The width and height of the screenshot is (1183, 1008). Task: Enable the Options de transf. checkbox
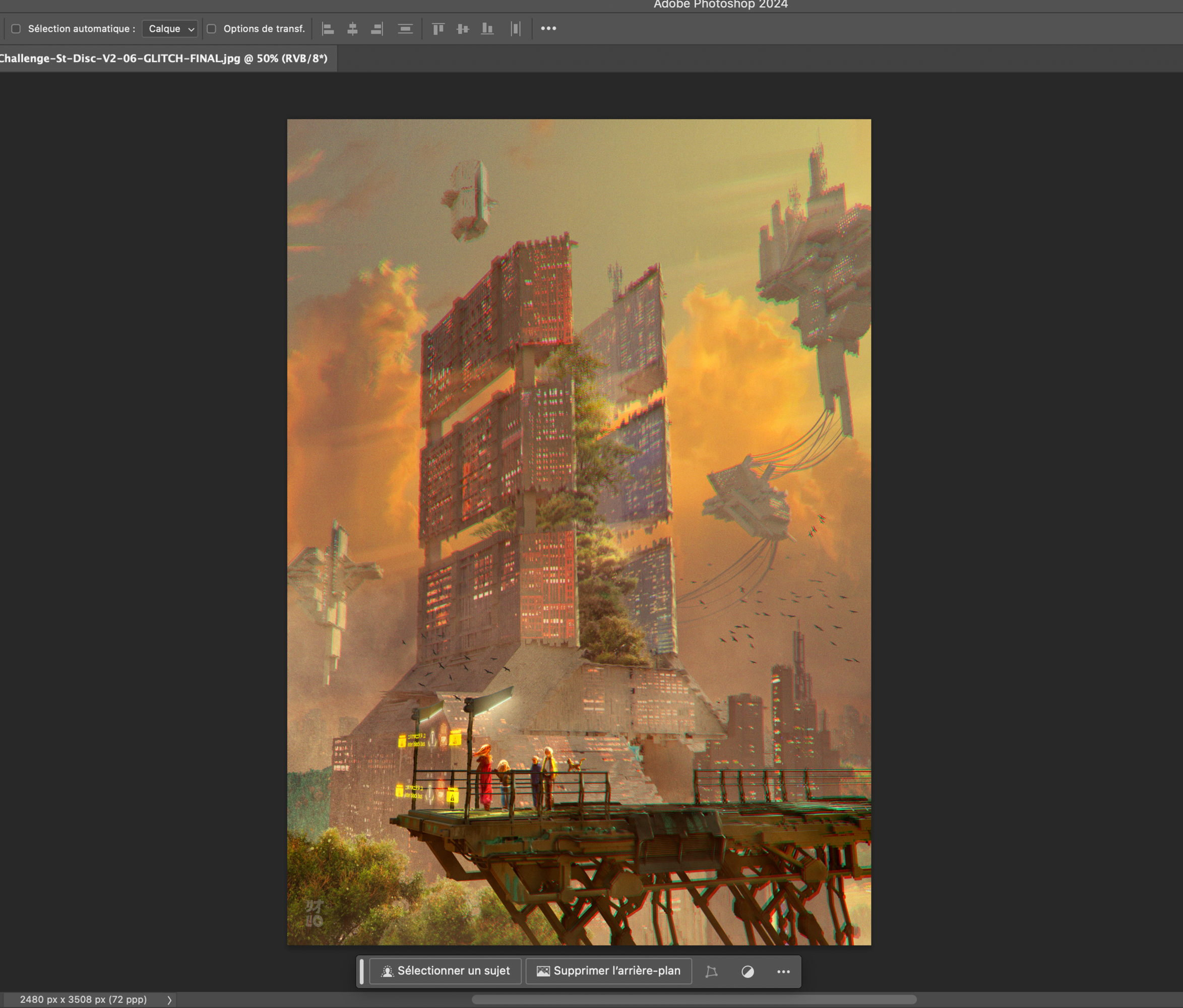coord(211,29)
